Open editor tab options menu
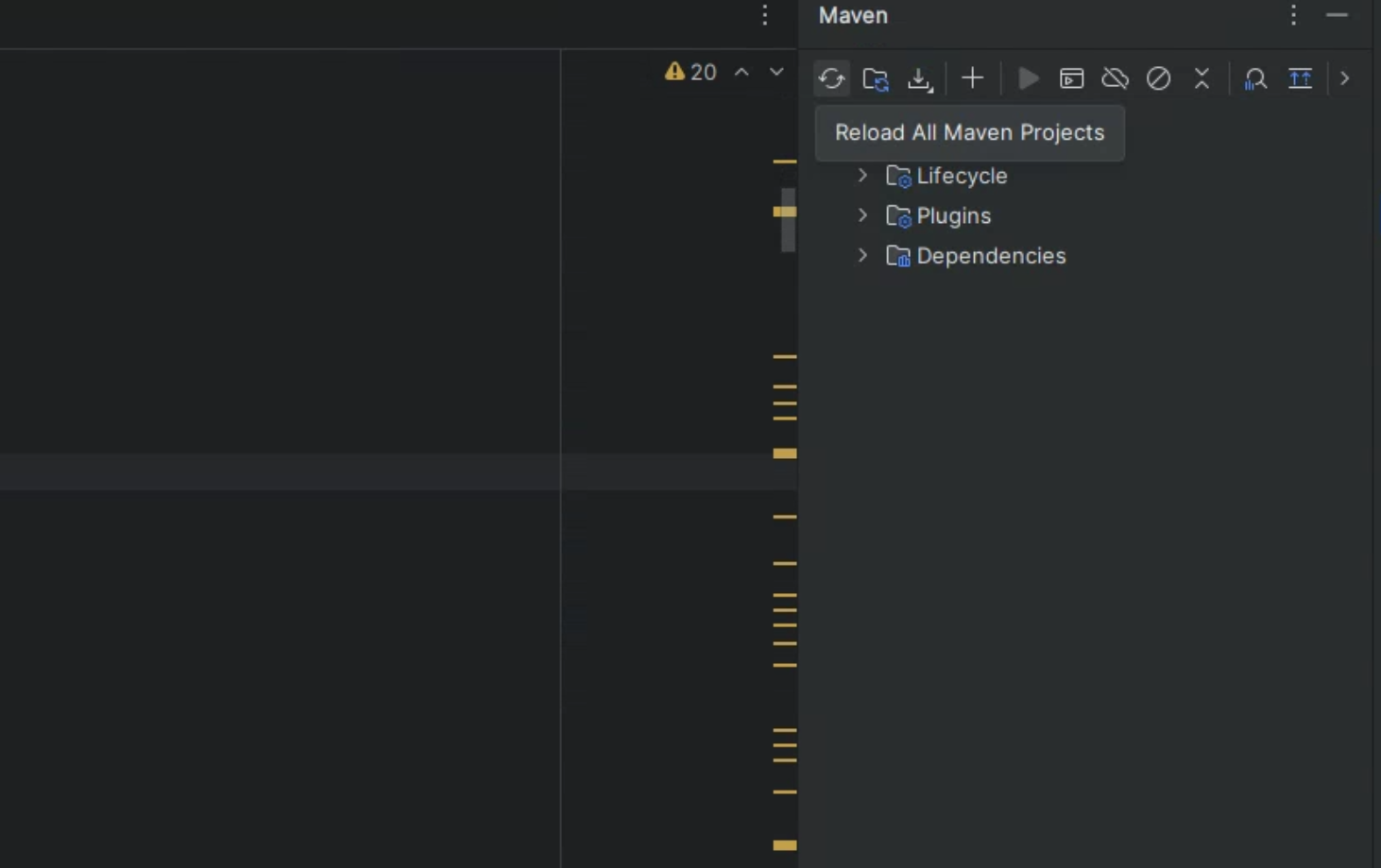Screen dimensions: 1381x868 (x=765, y=15)
